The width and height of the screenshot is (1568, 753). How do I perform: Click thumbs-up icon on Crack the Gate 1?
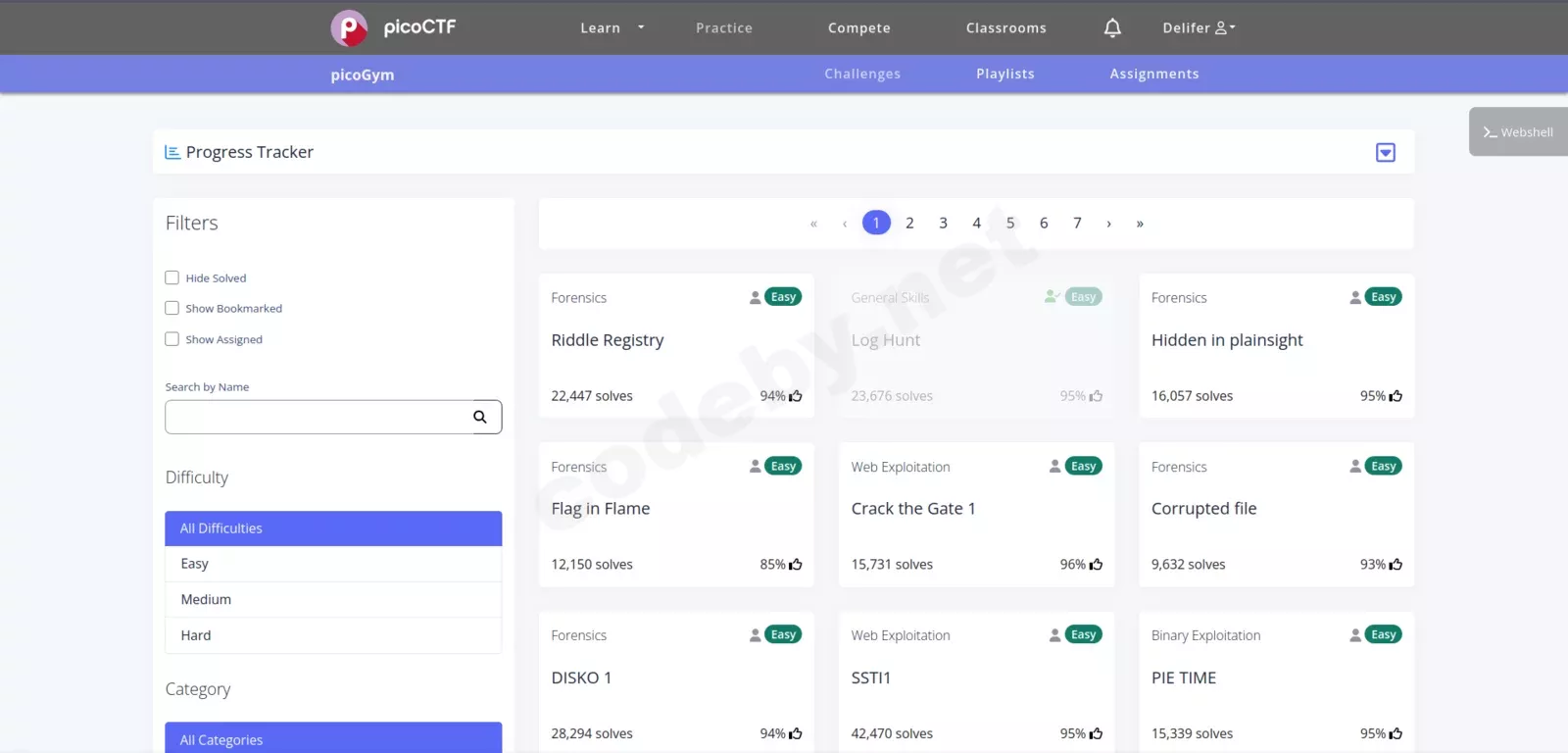point(1096,565)
